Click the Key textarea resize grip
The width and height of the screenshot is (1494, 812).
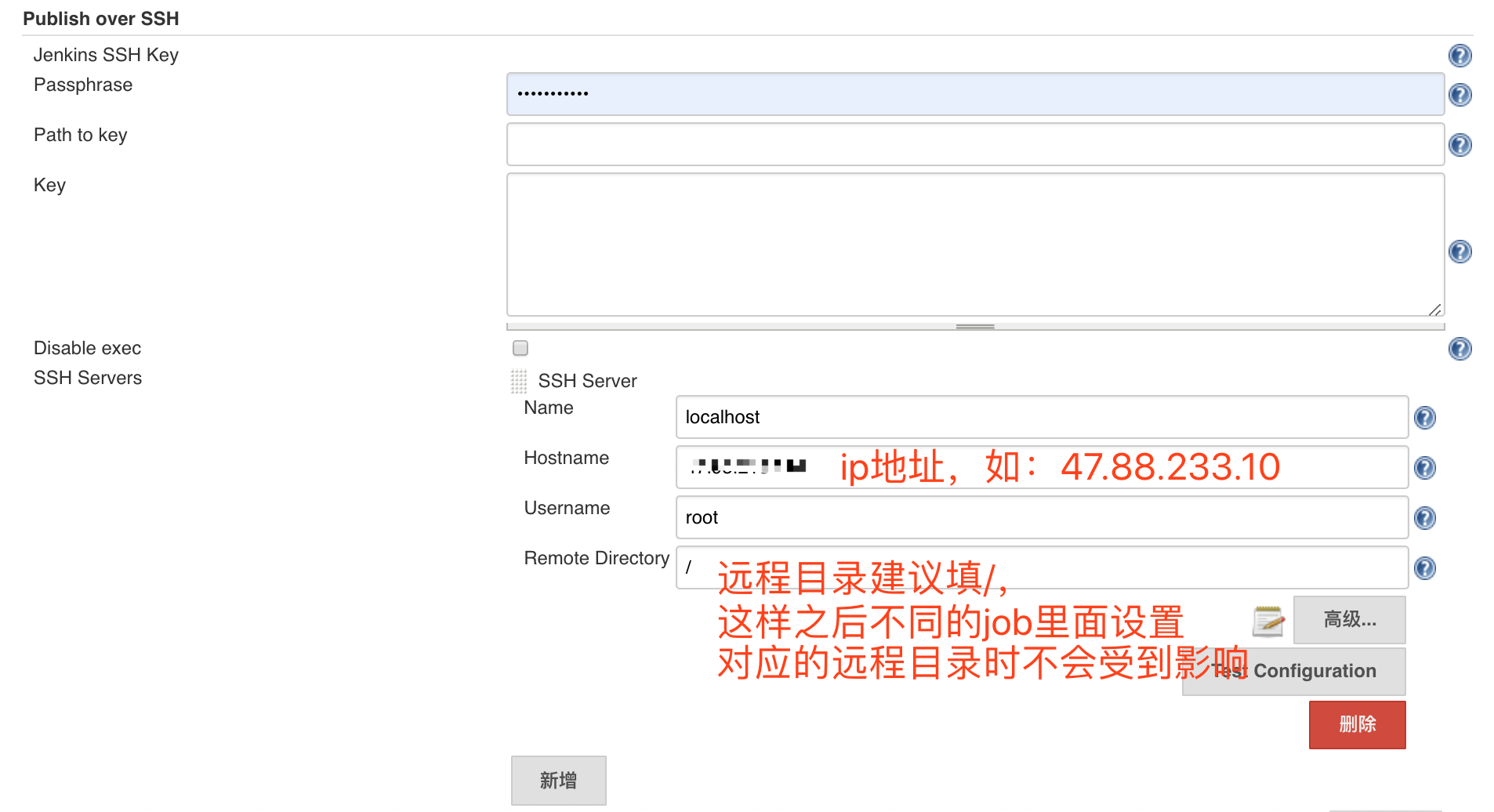[x=1434, y=309]
